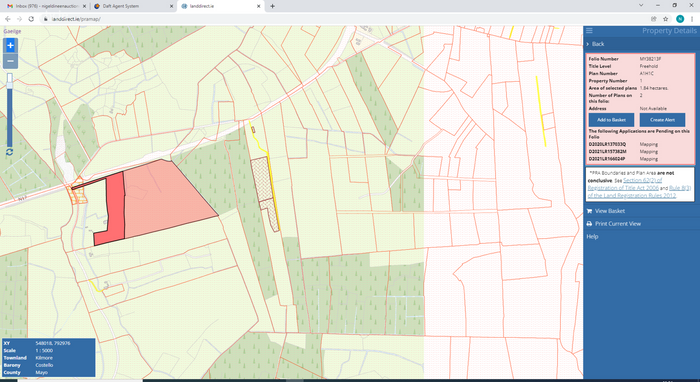This screenshot has height=382, width=700.
Task: Click the Property Details panel title
Action: coord(669,30)
